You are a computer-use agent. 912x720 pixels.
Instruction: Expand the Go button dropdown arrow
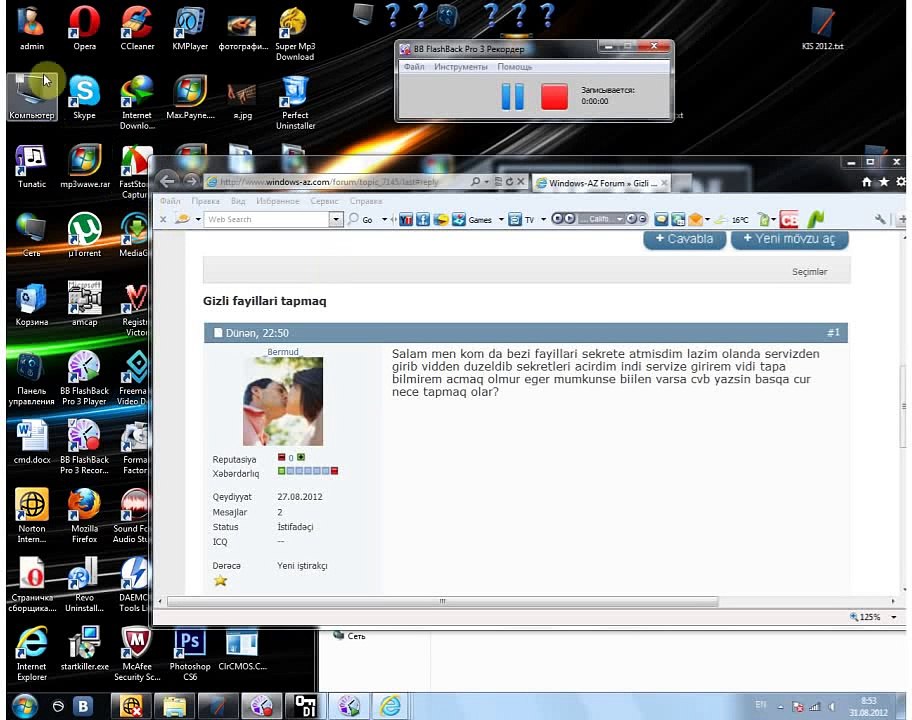384,220
